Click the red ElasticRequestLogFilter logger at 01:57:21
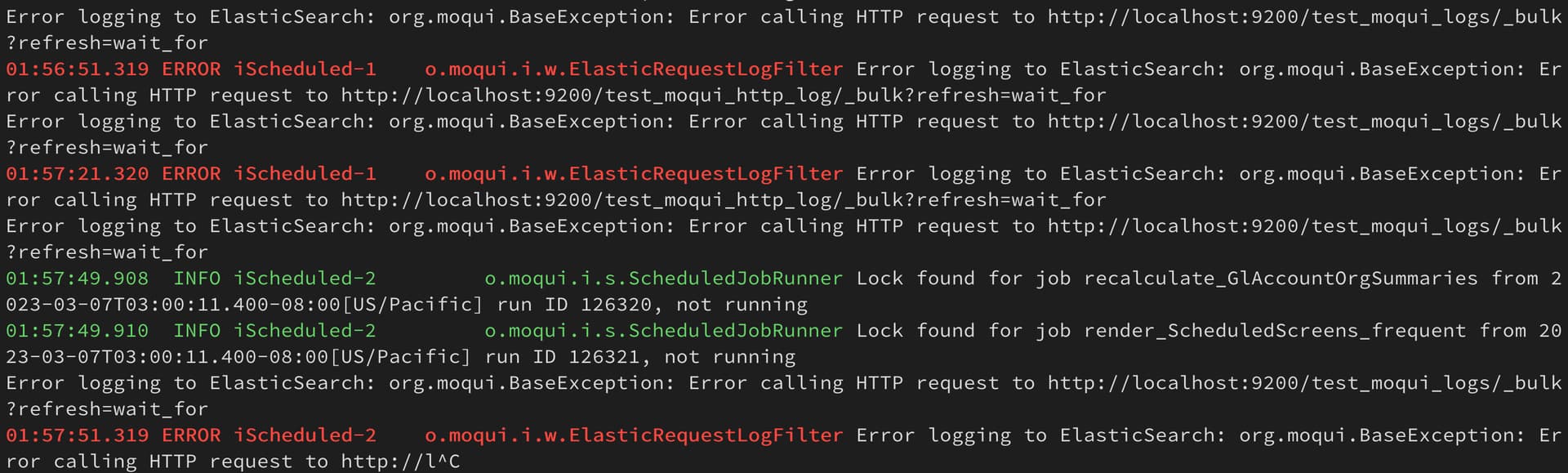 click(634, 174)
